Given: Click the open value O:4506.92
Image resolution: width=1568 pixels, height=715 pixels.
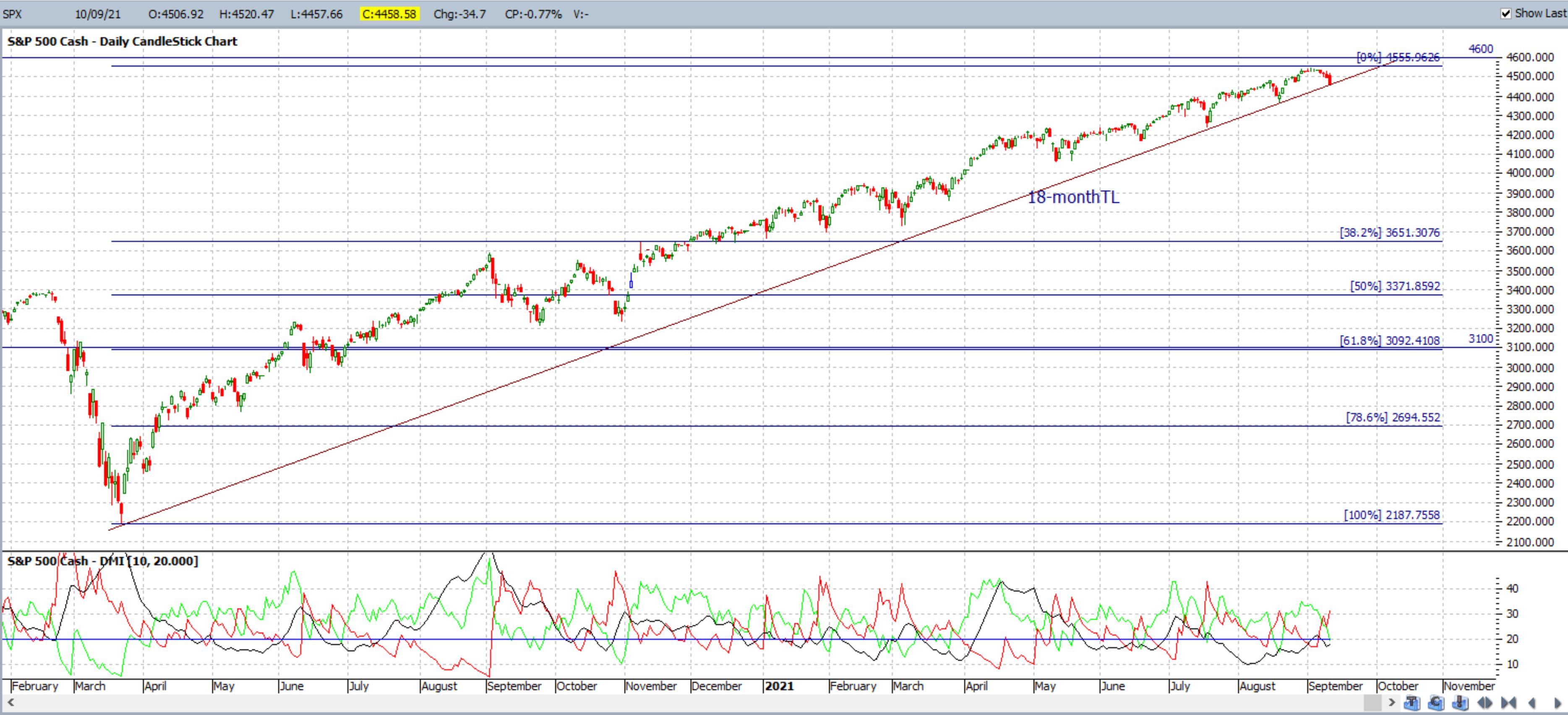Looking at the screenshot, I should point(176,14).
